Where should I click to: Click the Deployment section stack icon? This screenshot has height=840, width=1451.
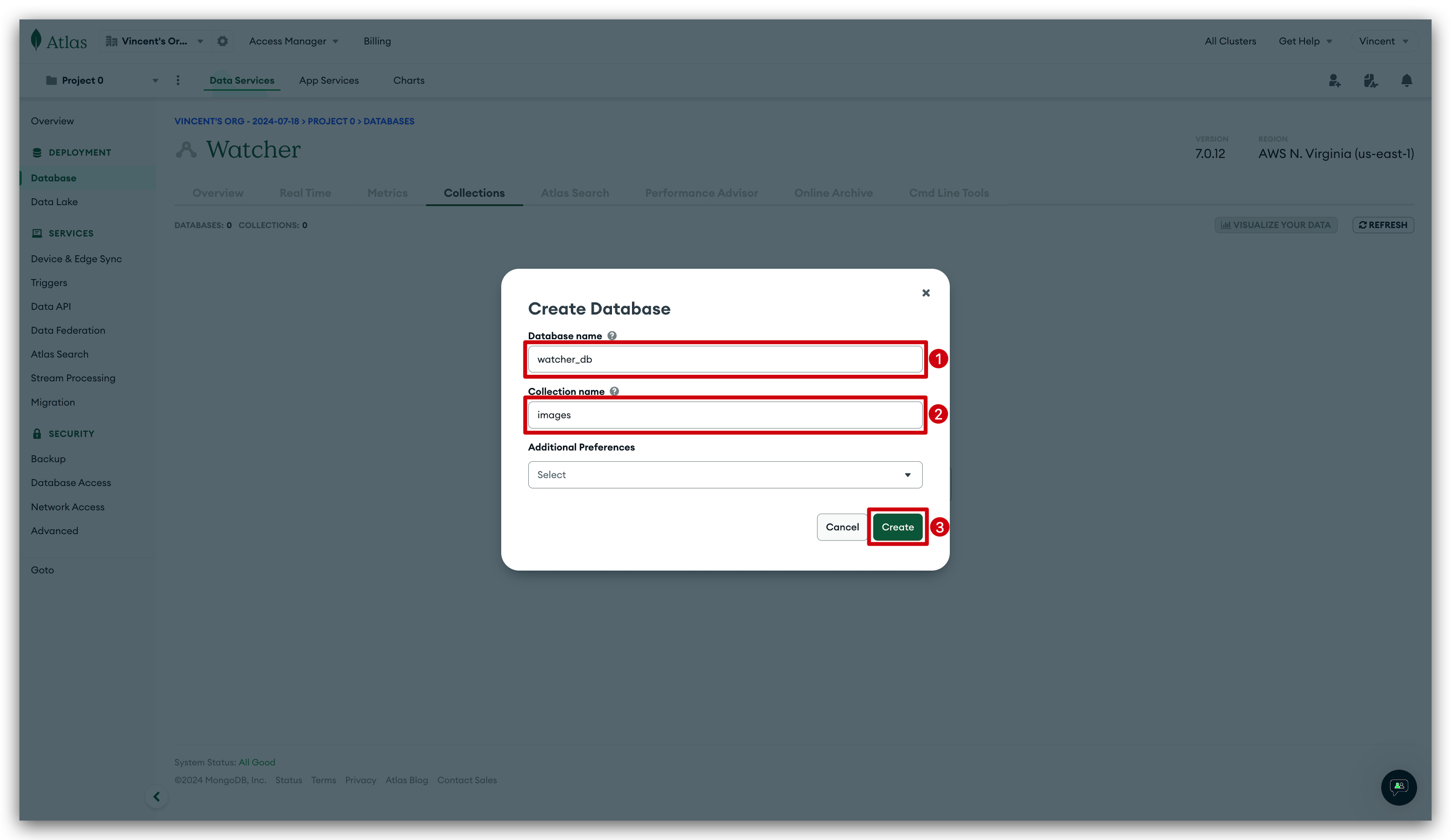[37, 152]
